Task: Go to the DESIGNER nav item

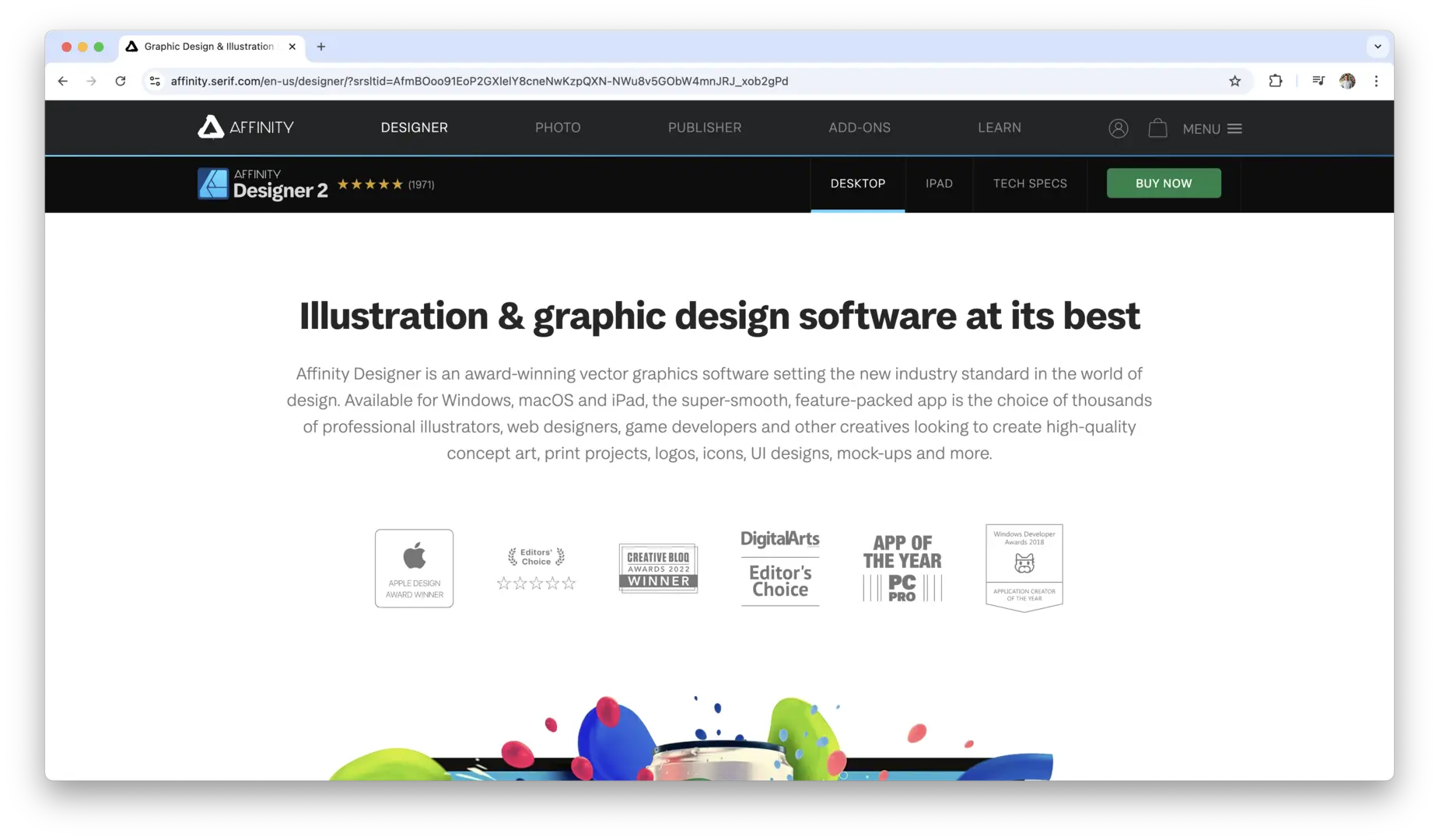Action: click(414, 128)
